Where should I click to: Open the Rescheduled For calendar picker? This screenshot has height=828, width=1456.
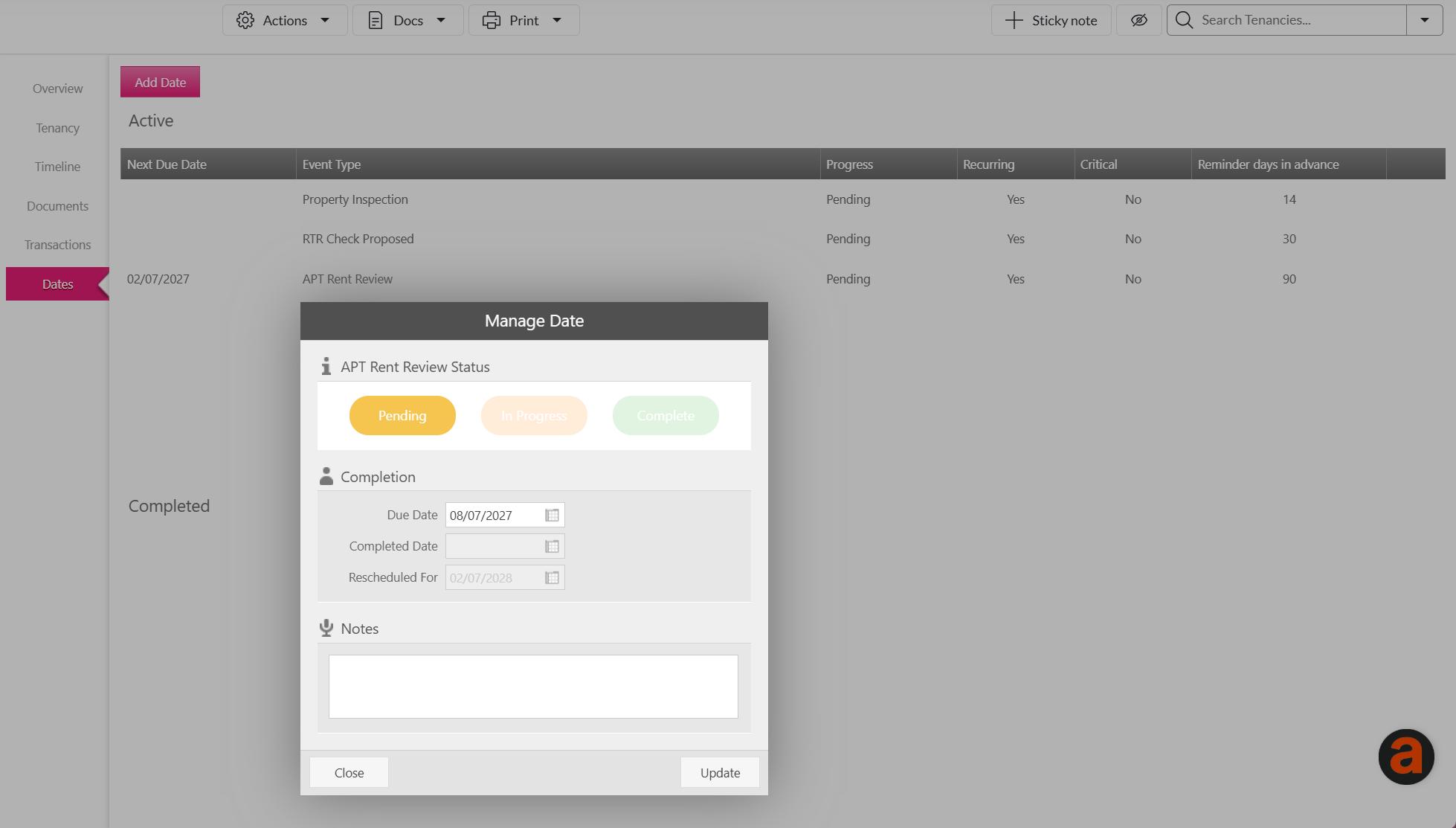click(x=552, y=577)
